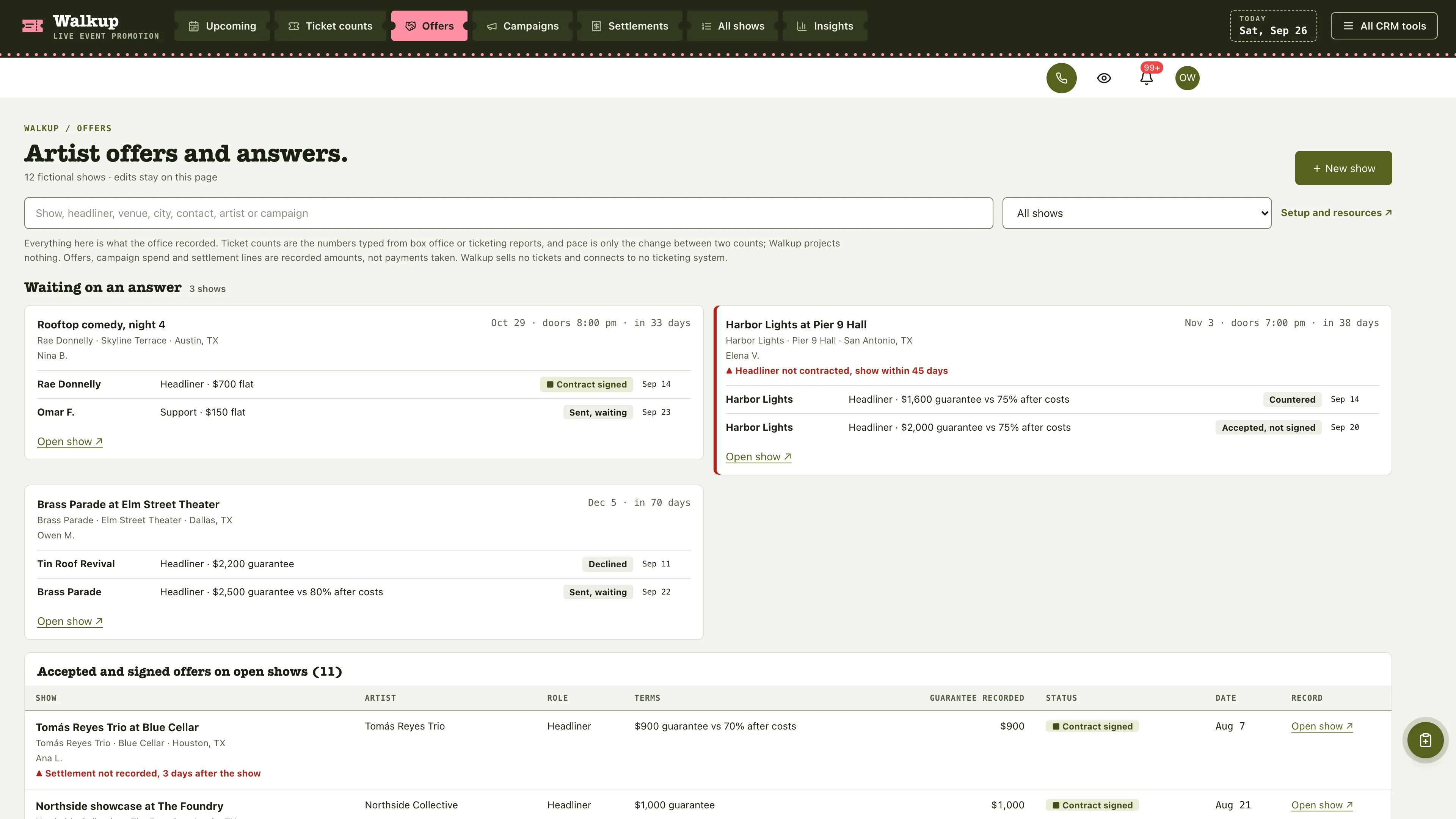Image resolution: width=1456 pixels, height=819 pixels.
Task: Select Tomás Reyes Trio at Blue Cellar title
Action: coord(117,728)
